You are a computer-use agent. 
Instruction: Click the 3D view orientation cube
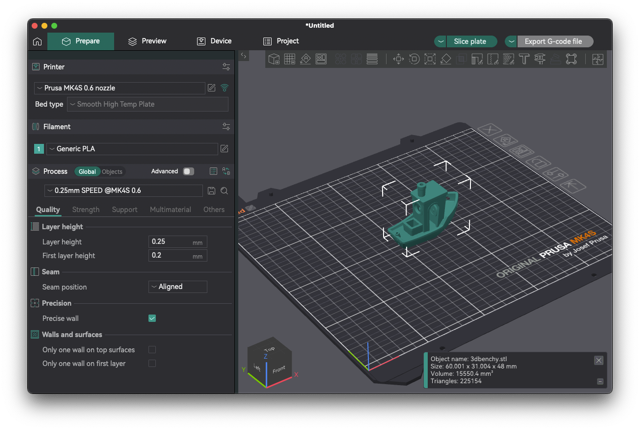pos(269,361)
